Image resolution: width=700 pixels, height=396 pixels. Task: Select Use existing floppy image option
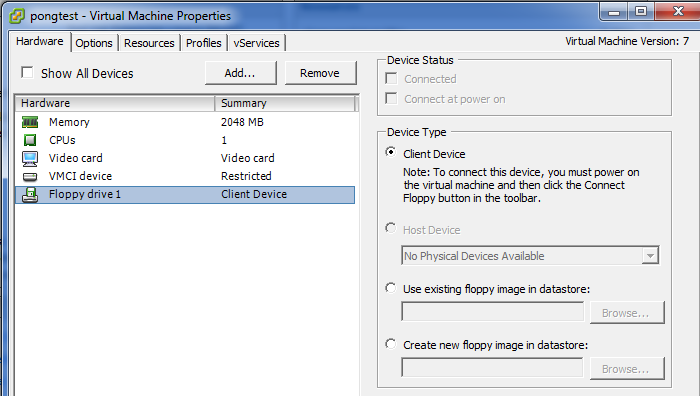pyautogui.click(x=391, y=288)
